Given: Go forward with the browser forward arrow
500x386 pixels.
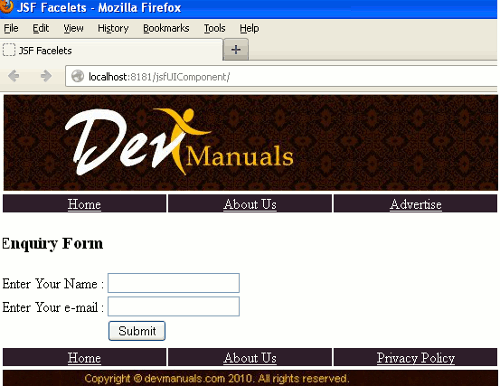Looking at the screenshot, I should (46, 76).
